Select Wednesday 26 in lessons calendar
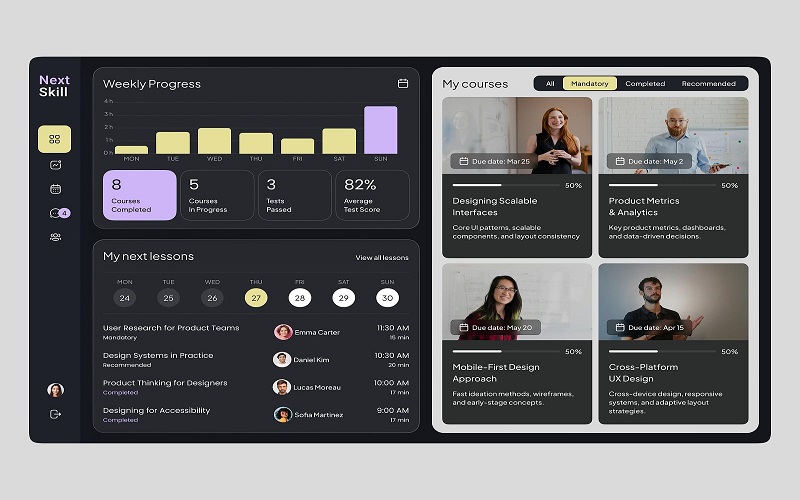The height and width of the screenshot is (500, 800). coord(212,297)
